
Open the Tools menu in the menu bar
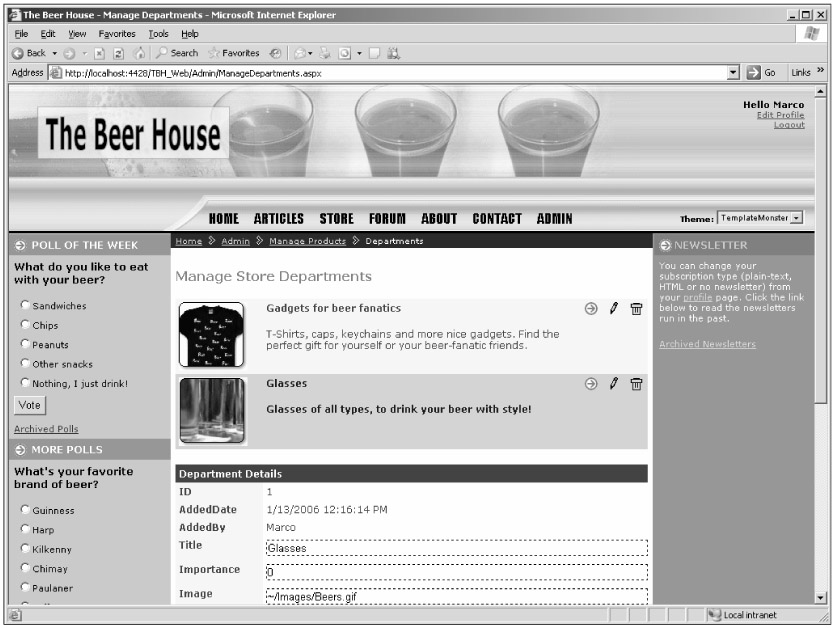click(x=159, y=34)
